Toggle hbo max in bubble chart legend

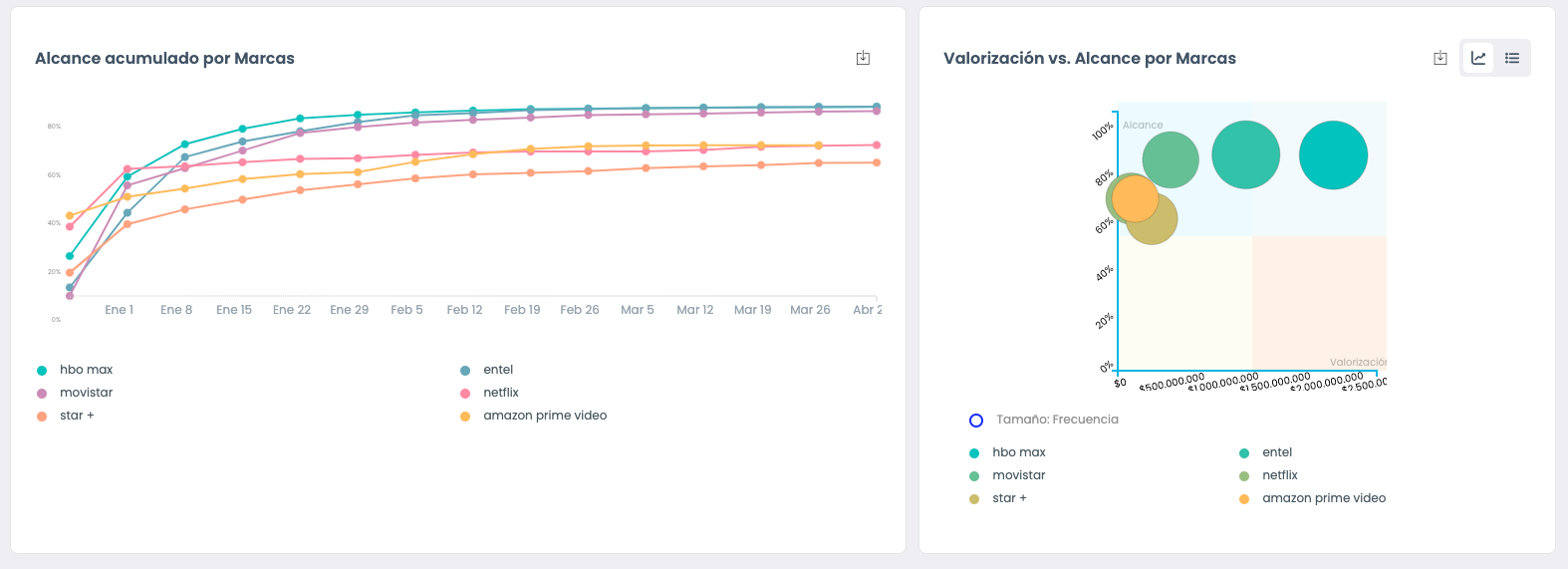(1018, 452)
